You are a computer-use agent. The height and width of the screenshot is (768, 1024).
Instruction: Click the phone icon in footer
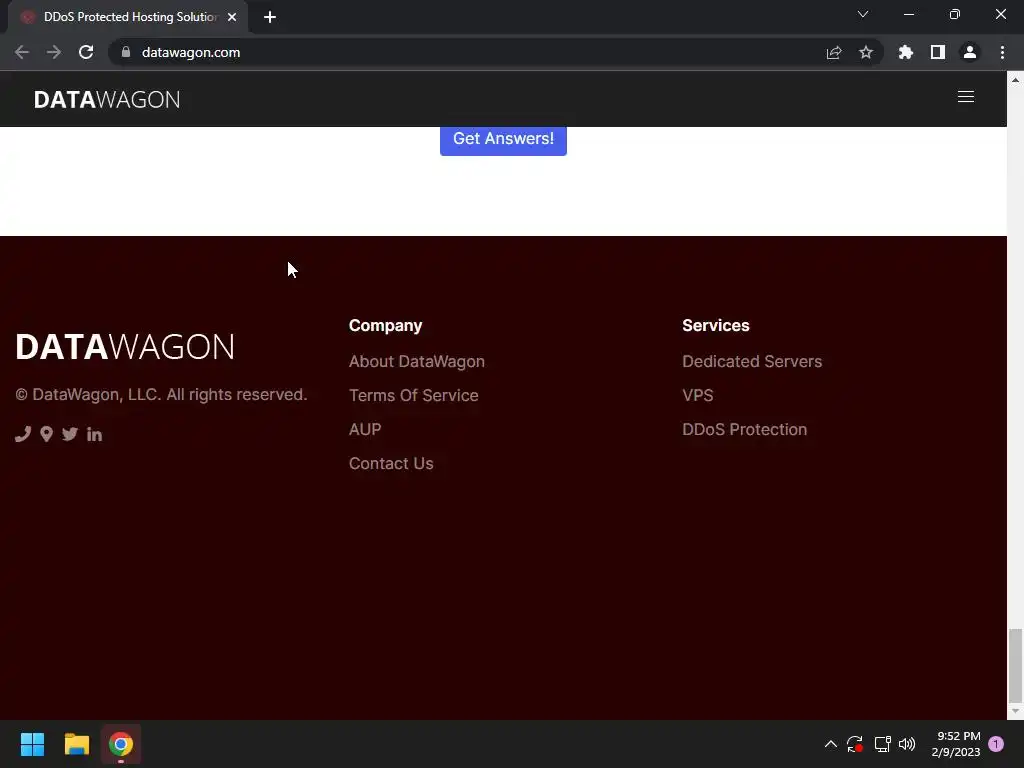[x=23, y=434]
